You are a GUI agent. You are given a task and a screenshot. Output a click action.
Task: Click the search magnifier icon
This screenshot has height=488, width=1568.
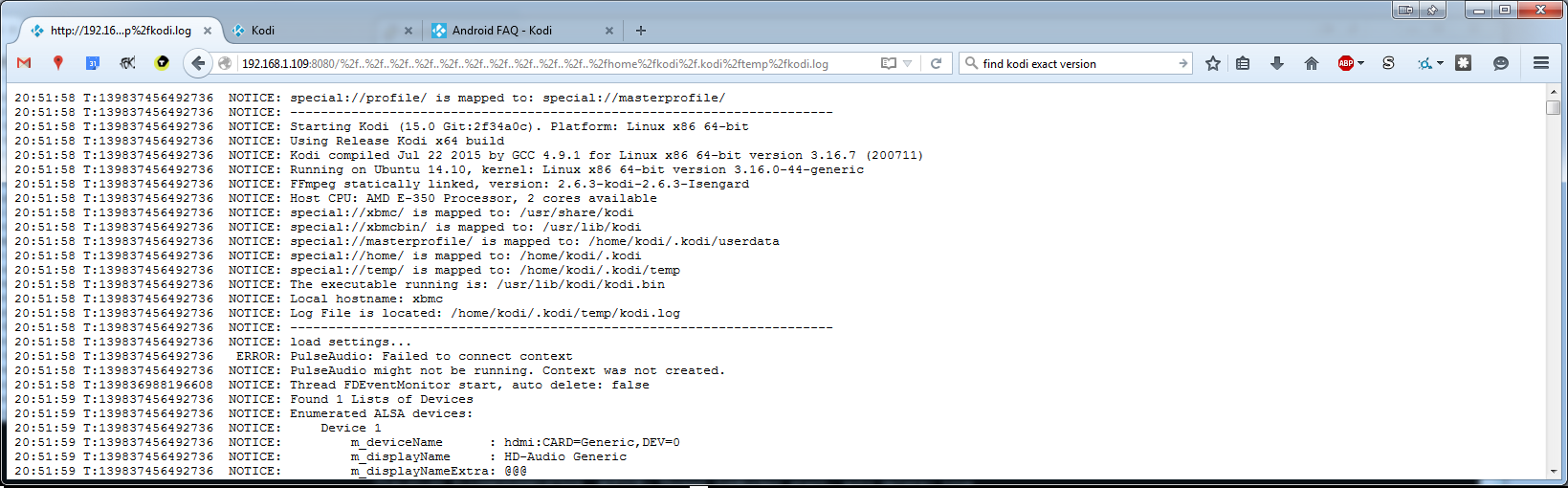coord(972,63)
